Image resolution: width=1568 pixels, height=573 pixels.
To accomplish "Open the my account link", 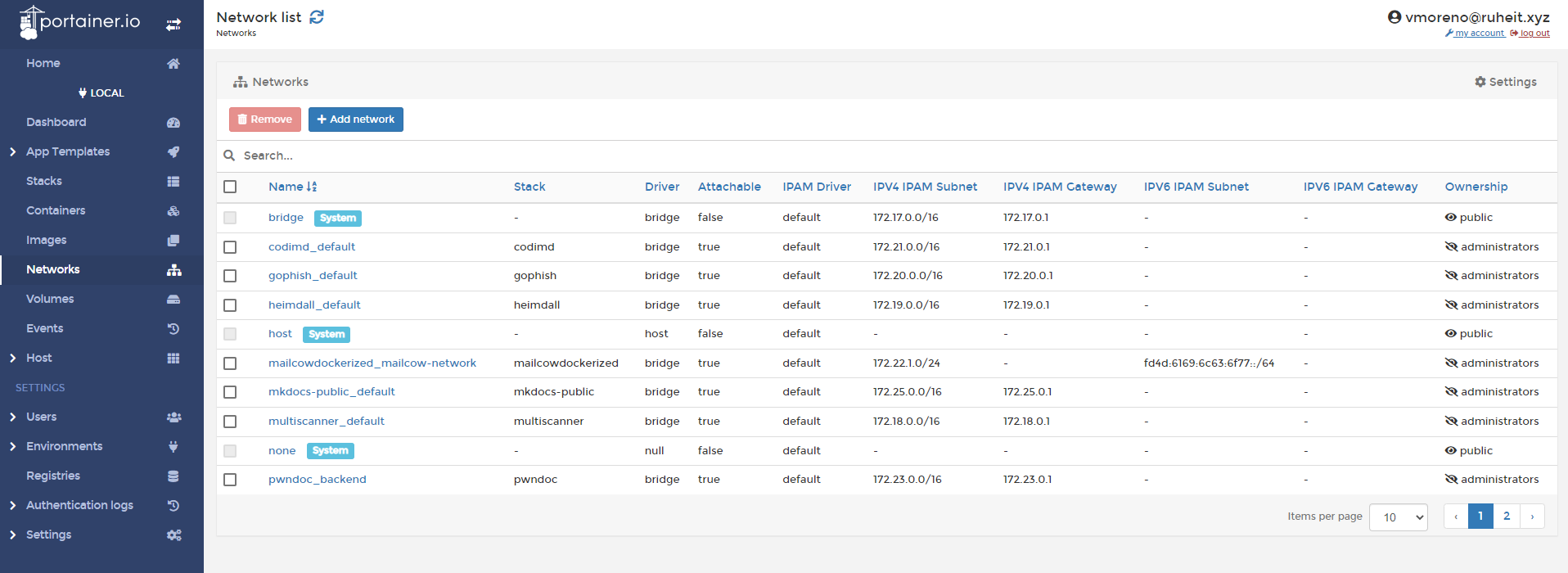I will click(1475, 34).
